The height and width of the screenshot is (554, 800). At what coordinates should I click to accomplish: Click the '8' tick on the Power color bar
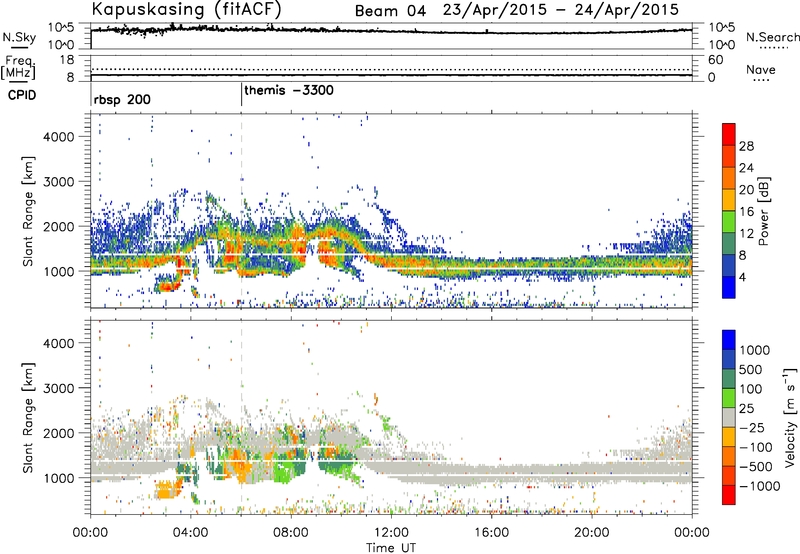coord(743,255)
